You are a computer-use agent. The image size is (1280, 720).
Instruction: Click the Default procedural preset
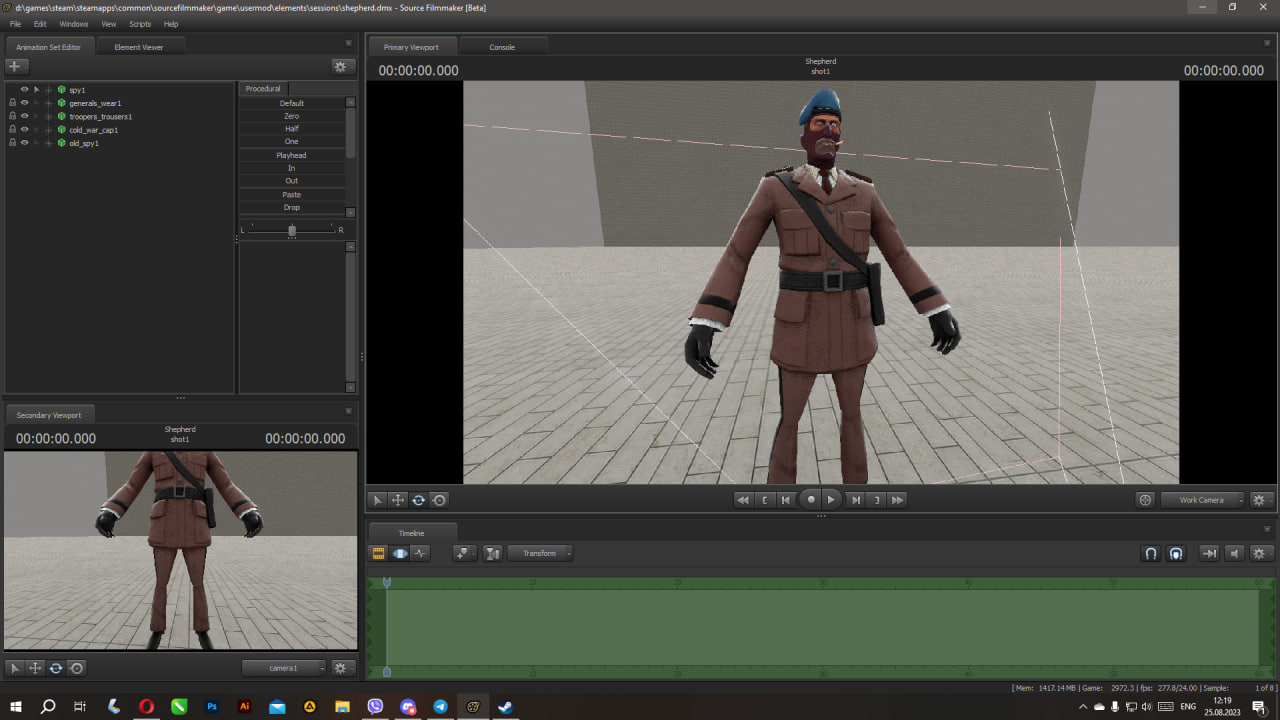(x=291, y=103)
